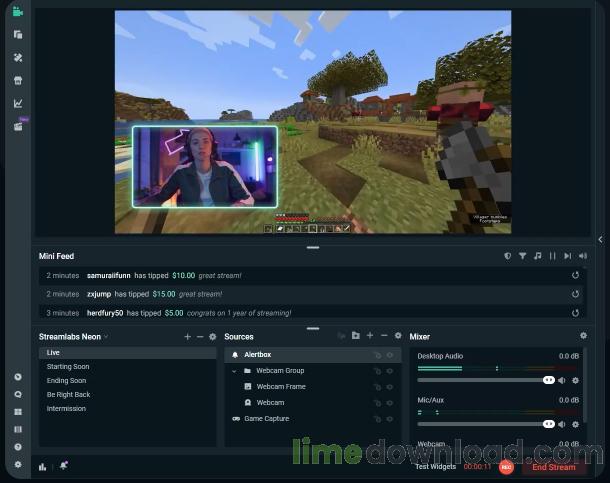The height and width of the screenshot is (483, 610).
Task: Mute Desktop Audio speaker icon
Action: pos(562,380)
